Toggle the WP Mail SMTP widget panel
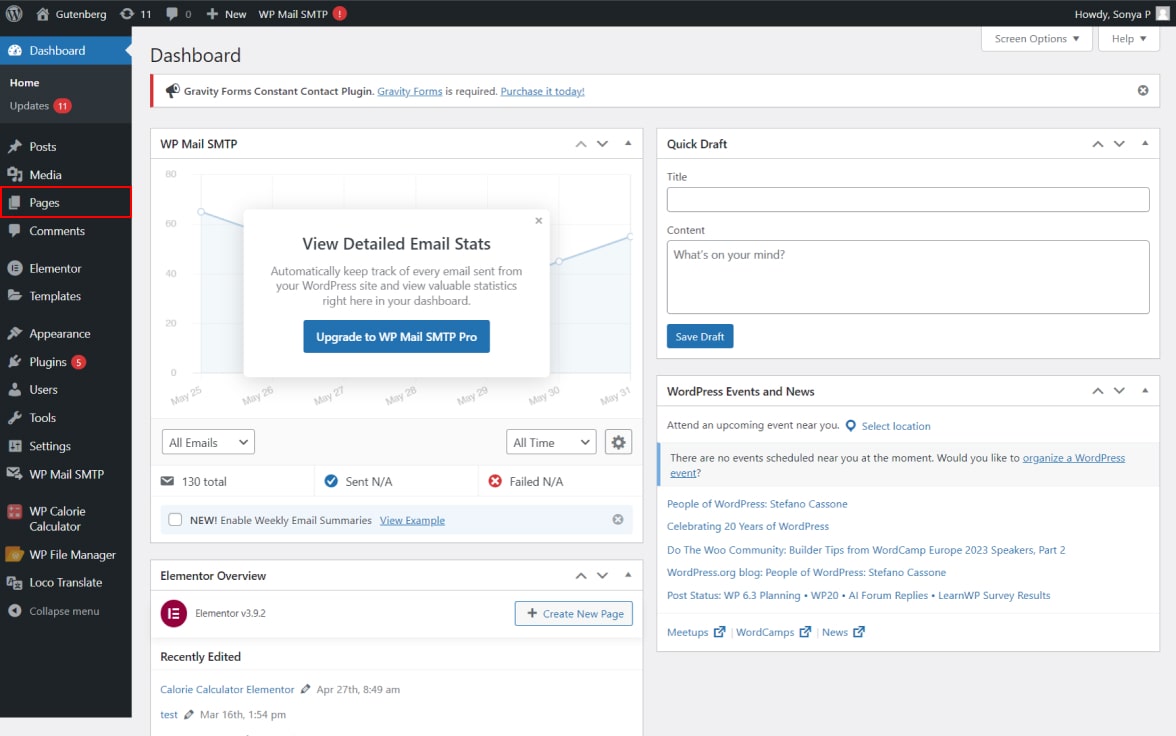This screenshot has height=736, width=1176. (x=628, y=143)
